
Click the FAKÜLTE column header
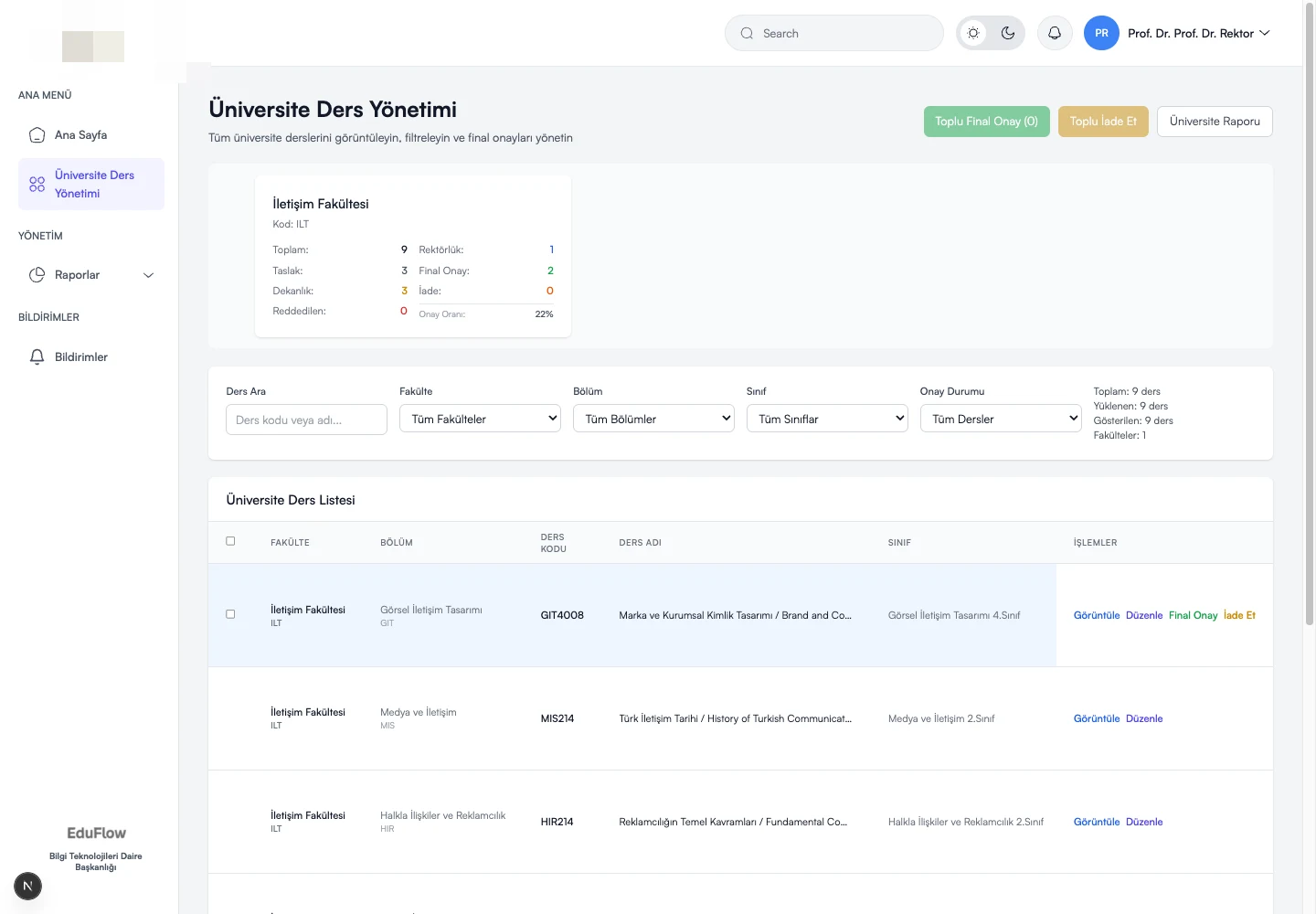[290, 543]
